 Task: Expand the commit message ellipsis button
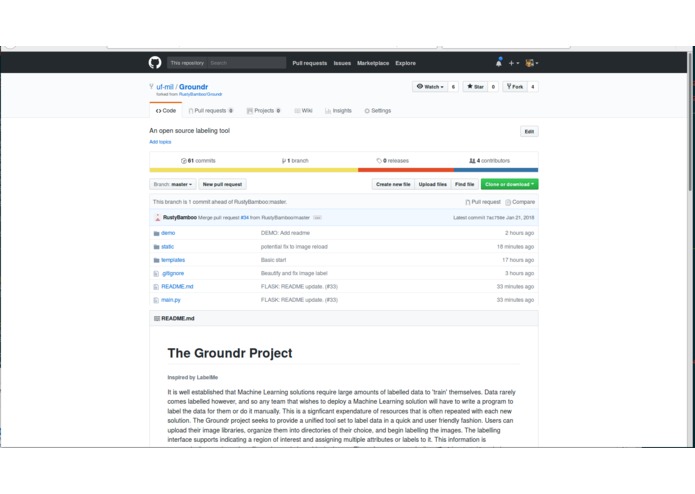coord(317,218)
